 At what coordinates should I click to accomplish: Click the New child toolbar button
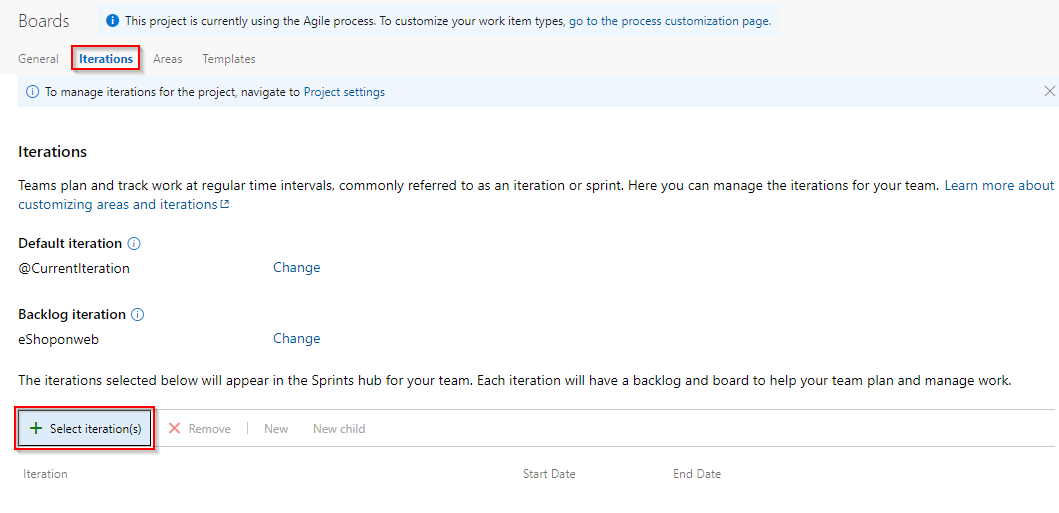(339, 429)
